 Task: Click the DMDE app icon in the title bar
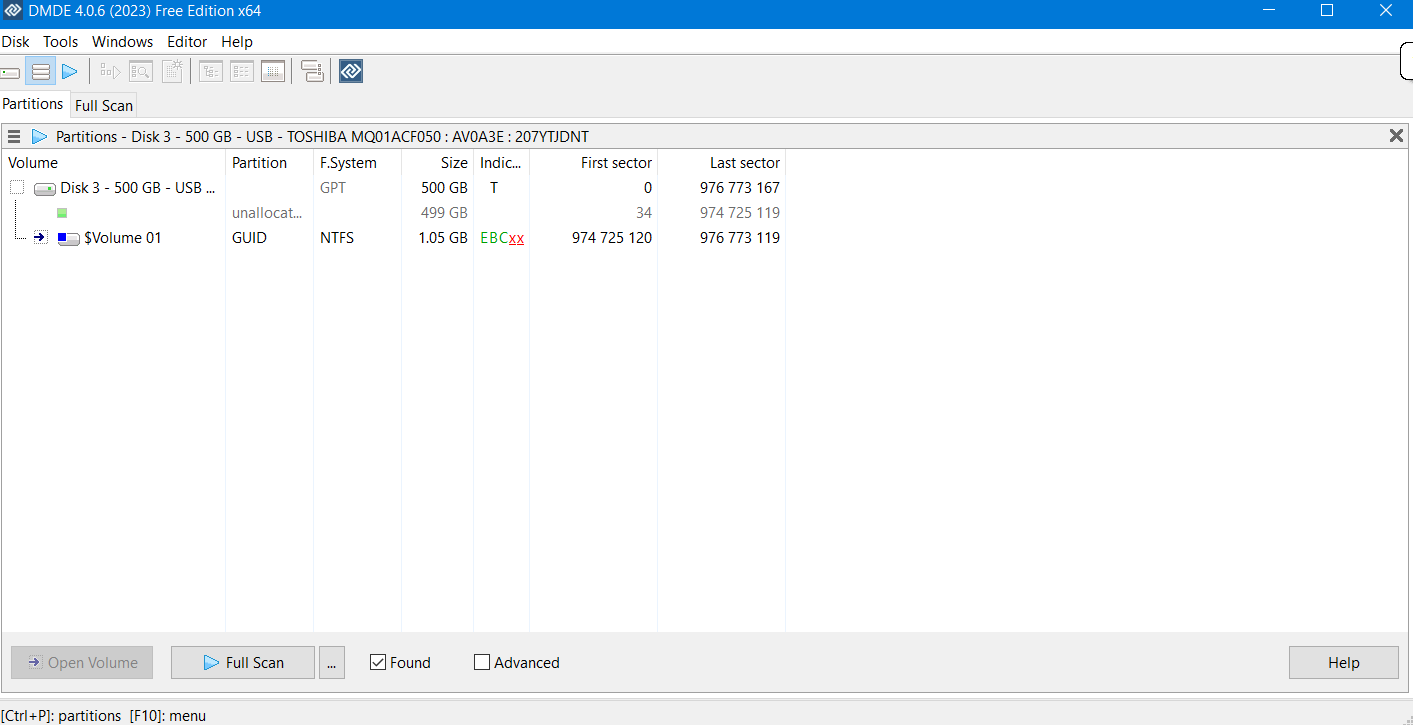pos(13,11)
